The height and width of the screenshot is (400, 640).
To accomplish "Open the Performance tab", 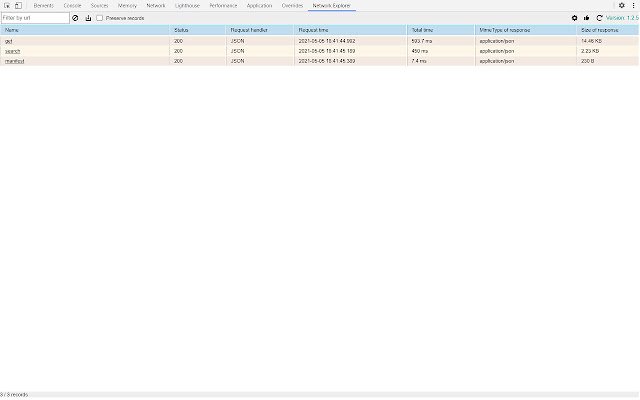I will pos(223,6).
